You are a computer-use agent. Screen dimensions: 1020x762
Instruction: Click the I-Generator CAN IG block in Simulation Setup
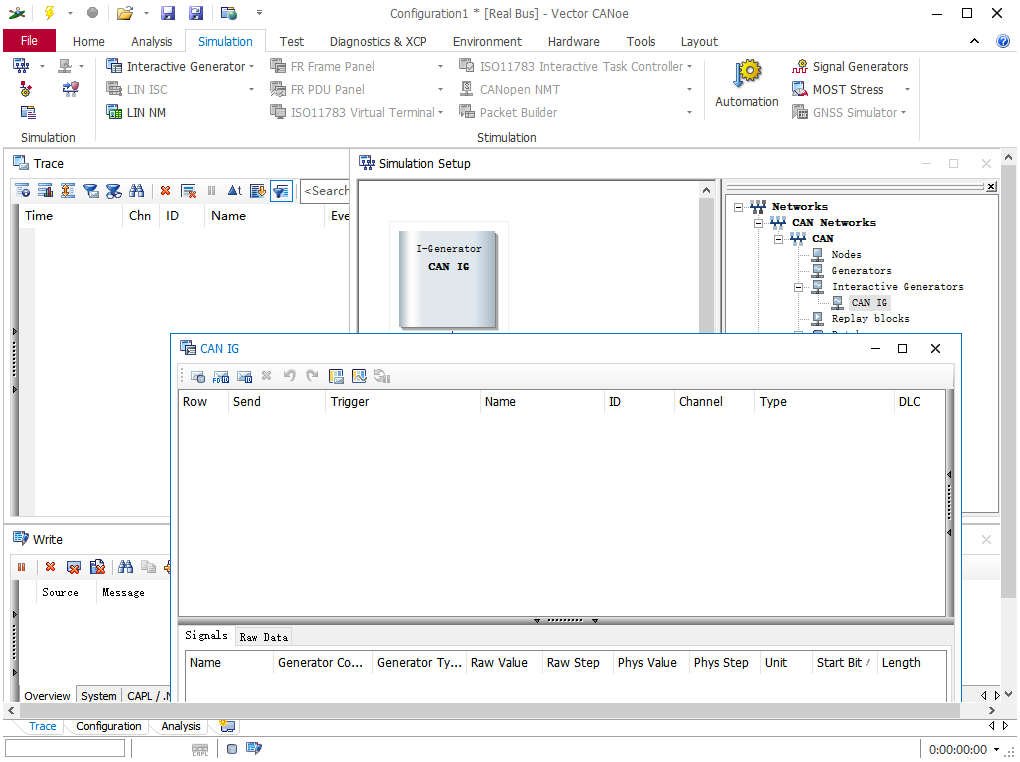click(448, 279)
